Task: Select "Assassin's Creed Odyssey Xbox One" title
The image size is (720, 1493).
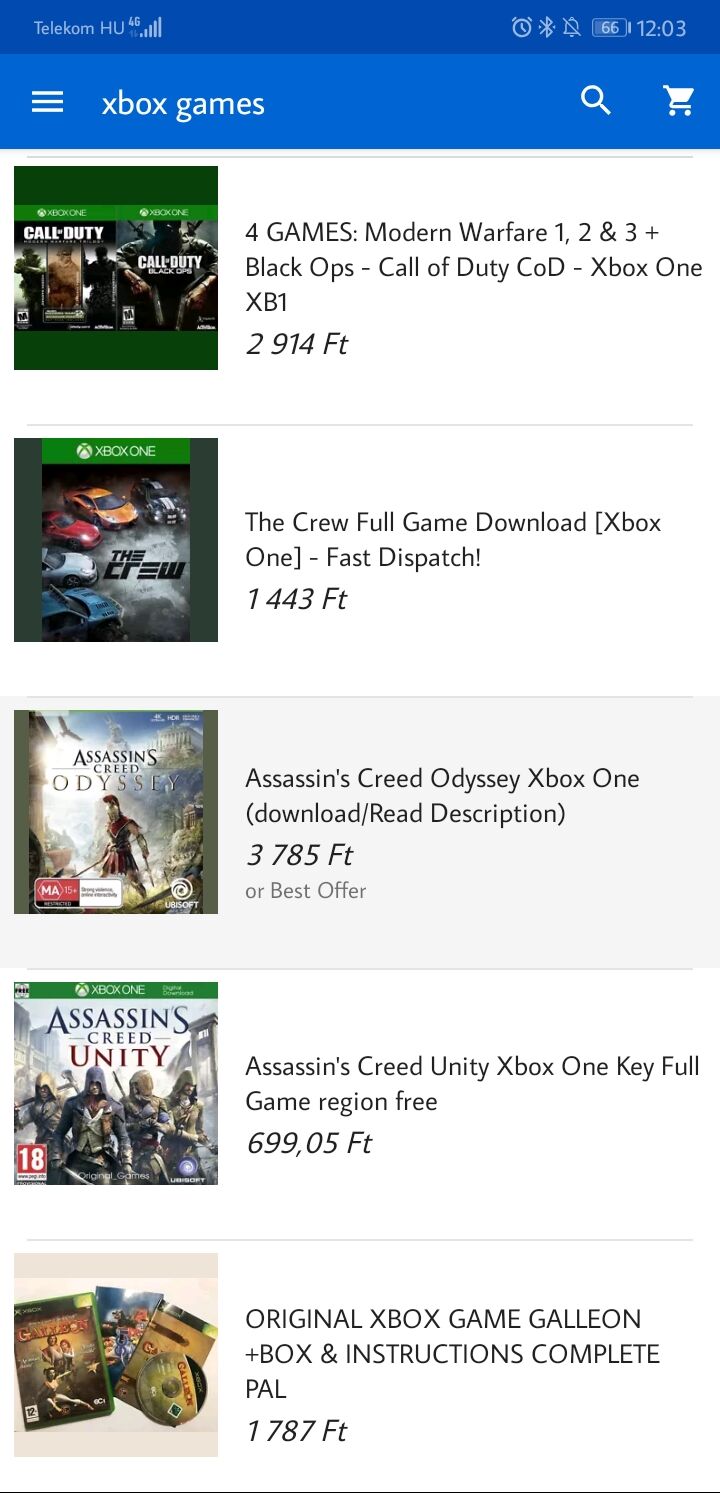Action: (x=442, y=795)
